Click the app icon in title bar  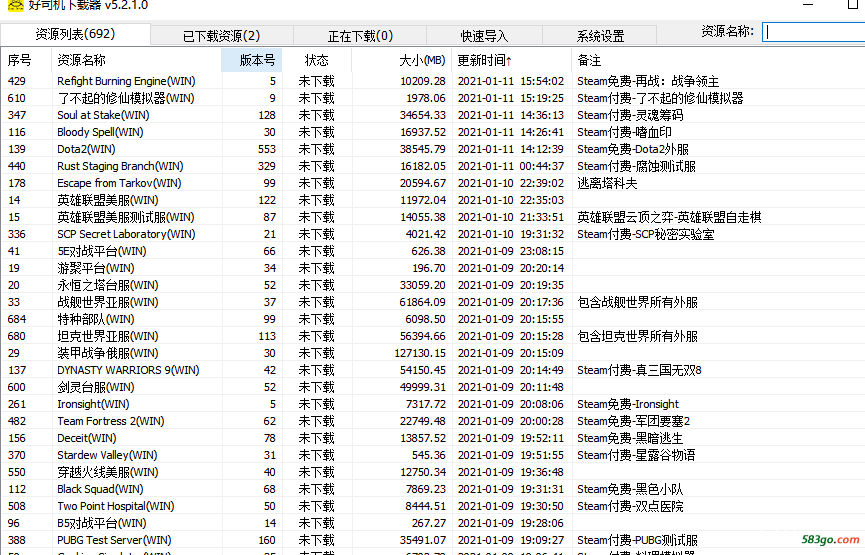(15, 6)
